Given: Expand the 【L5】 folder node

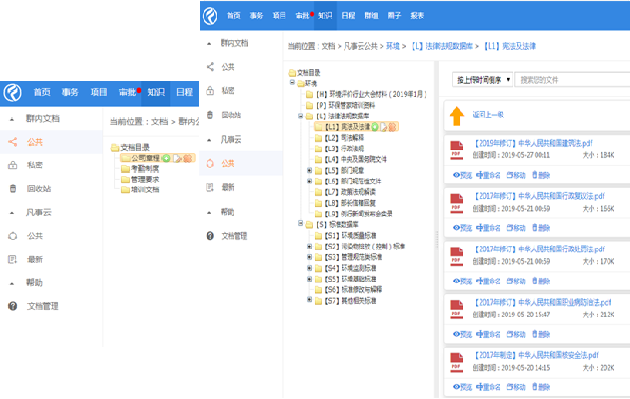Looking at the screenshot, I should point(309,170).
